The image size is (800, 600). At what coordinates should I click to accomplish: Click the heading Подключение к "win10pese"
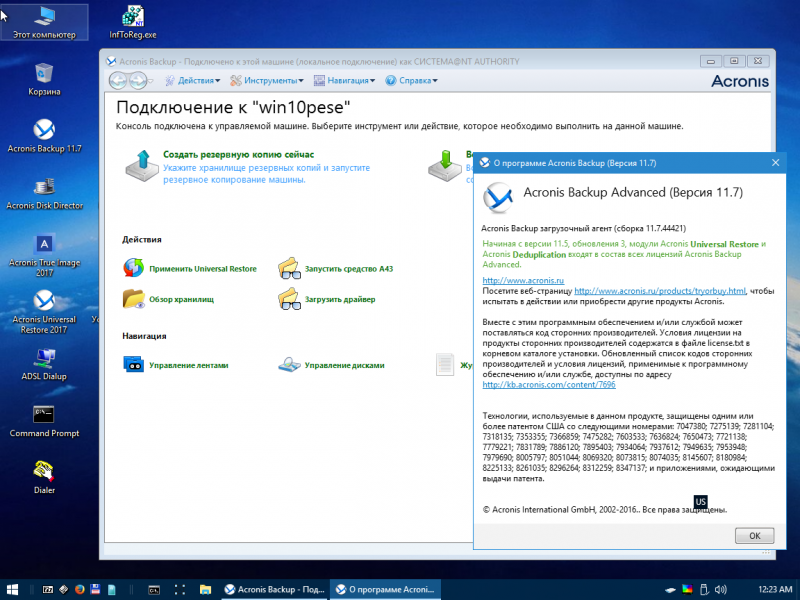pyautogui.click(x=233, y=108)
